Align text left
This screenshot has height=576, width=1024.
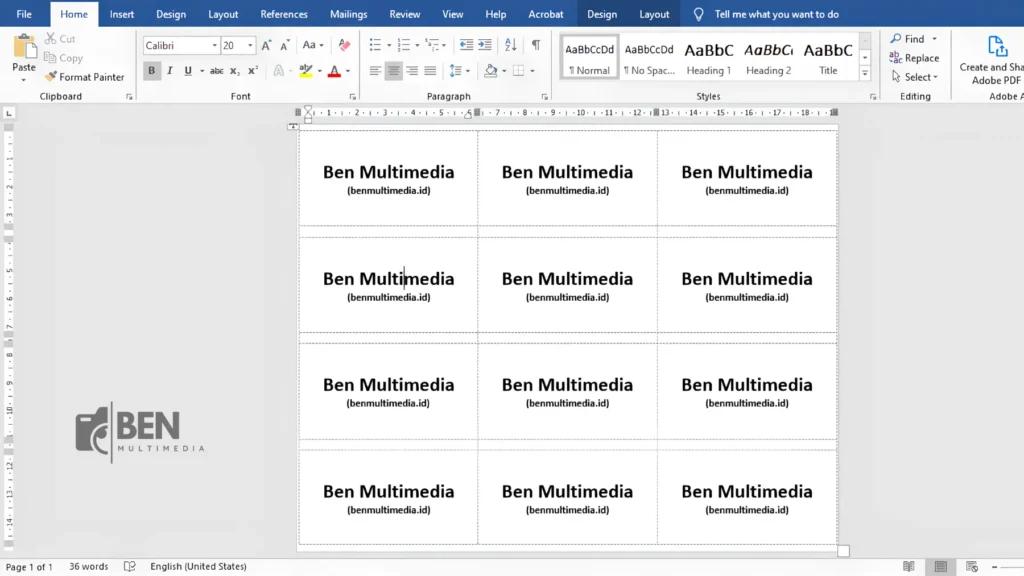coord(375,71)
